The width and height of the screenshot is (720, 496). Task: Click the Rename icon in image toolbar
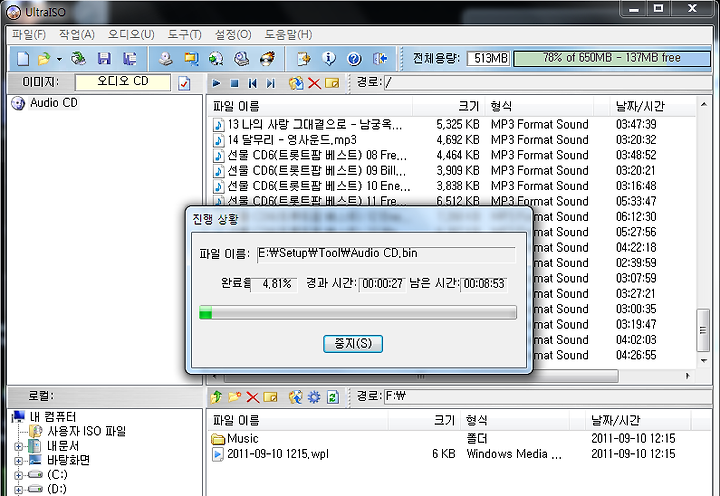click(x=332, y=83)
